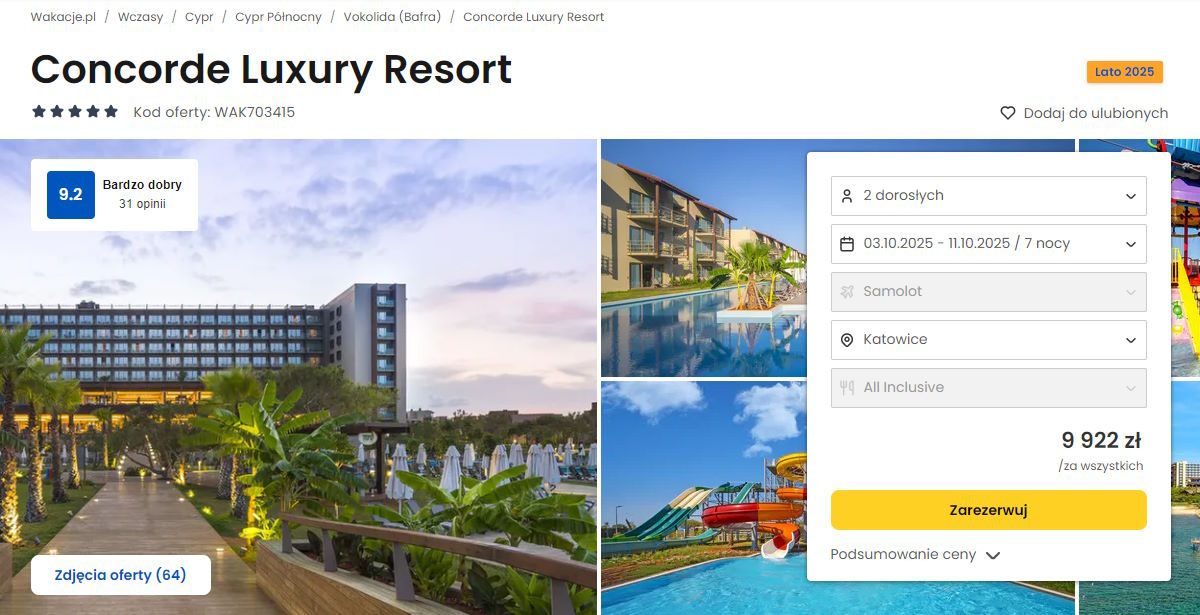Image resolution: width=1200 pixels, height=615 pixels.
Task: Click the Zarezerwuj booking button
Action: point(989,510)
